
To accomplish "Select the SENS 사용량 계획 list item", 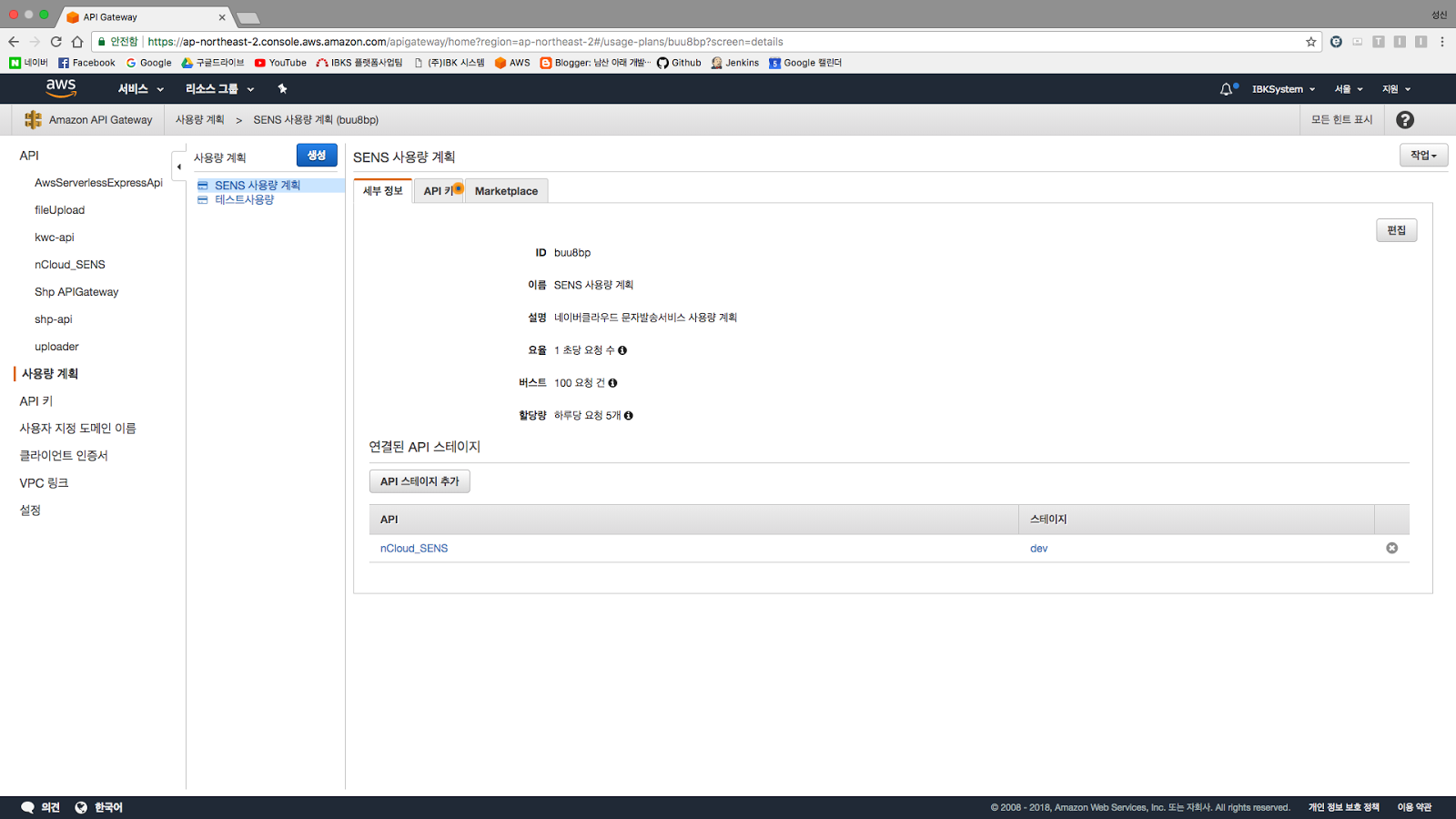I will [x=258, y=186].
